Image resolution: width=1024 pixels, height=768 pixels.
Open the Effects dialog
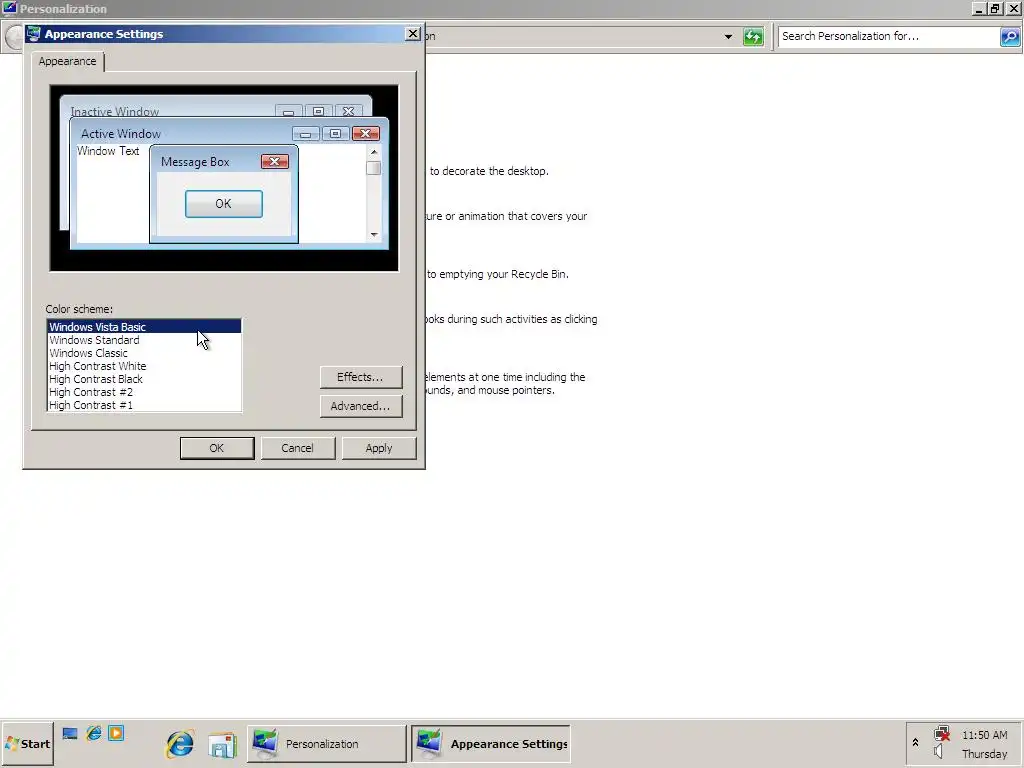pyautogui.click(x=360, y=377)
